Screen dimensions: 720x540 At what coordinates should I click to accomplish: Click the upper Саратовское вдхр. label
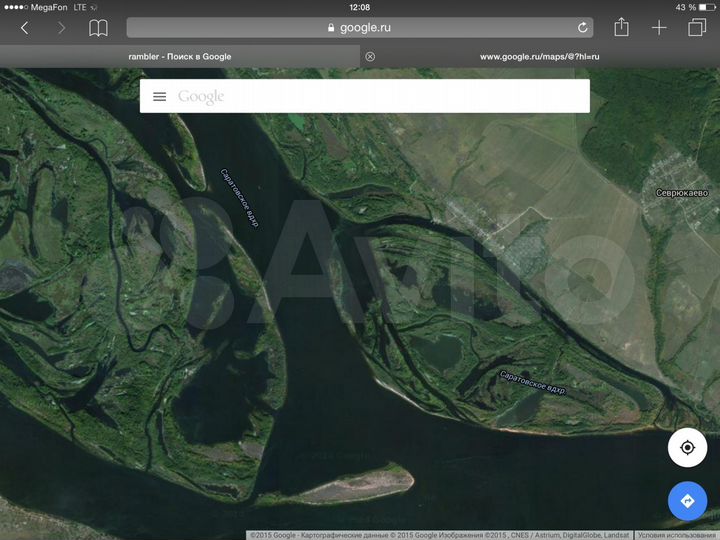(239, 198)
